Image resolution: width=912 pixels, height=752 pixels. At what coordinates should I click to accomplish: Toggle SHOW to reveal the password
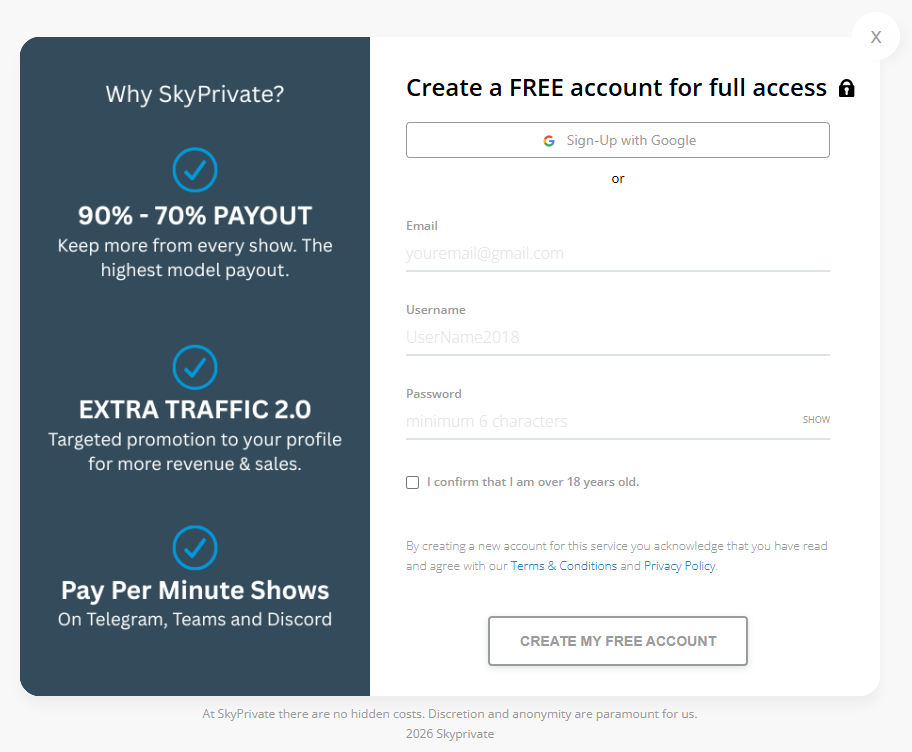coord(816,420)
